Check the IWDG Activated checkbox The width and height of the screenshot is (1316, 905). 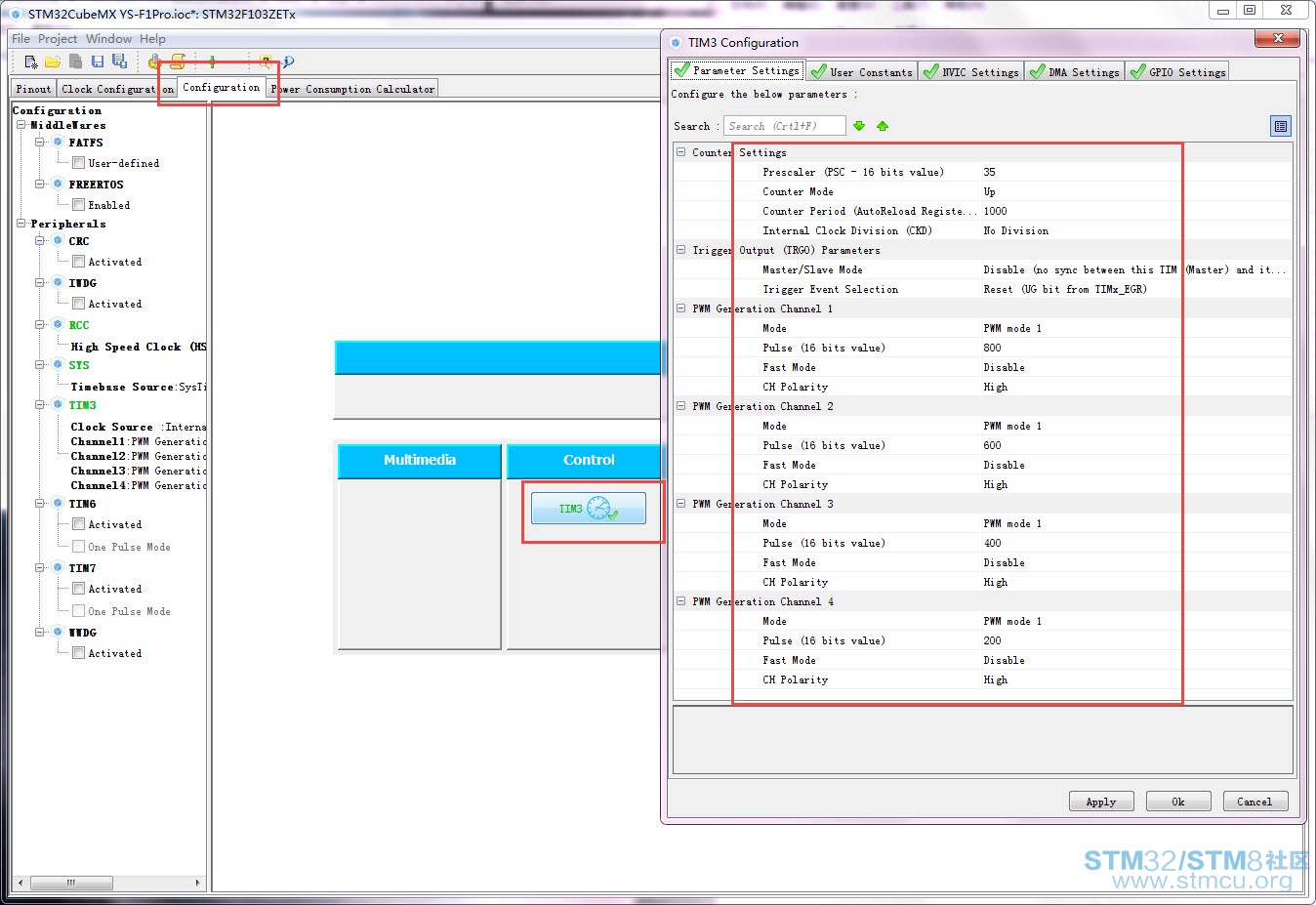(78, 304)
